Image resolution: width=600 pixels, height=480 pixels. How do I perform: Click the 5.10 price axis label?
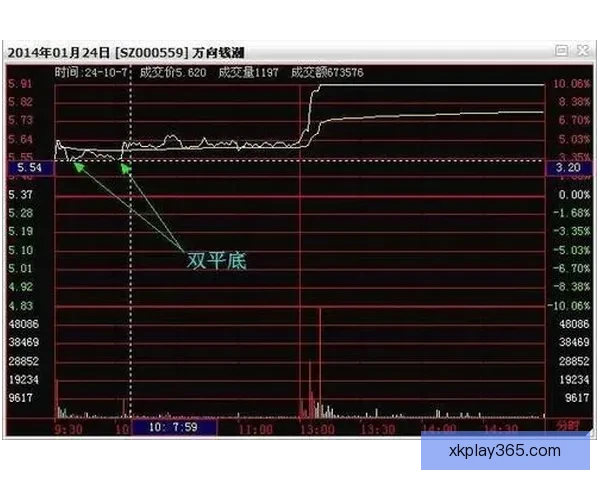click(20, 250)
